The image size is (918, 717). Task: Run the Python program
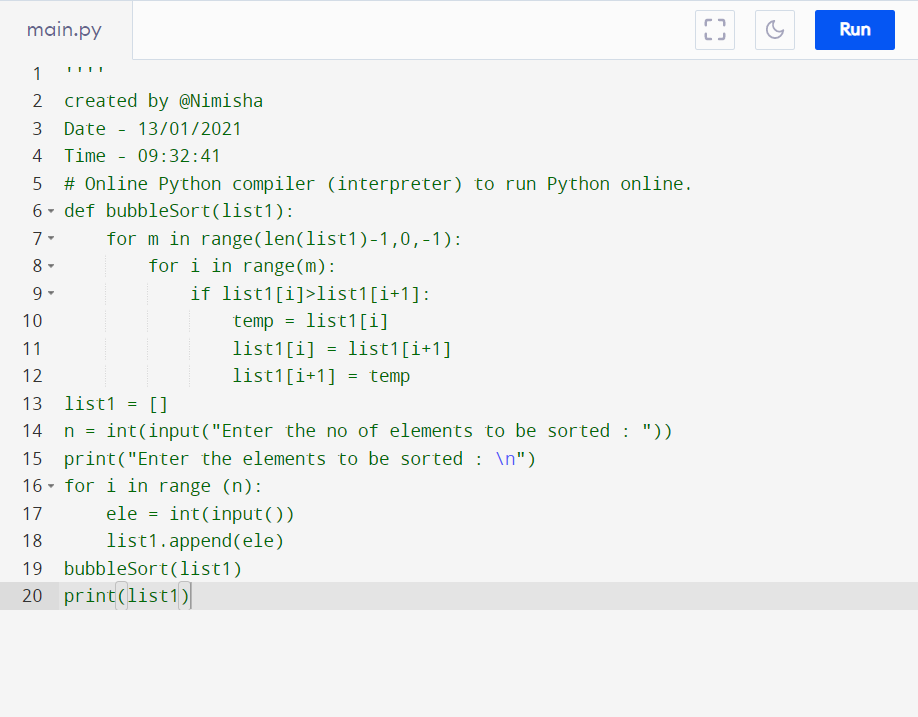click(x=854, y=30)
